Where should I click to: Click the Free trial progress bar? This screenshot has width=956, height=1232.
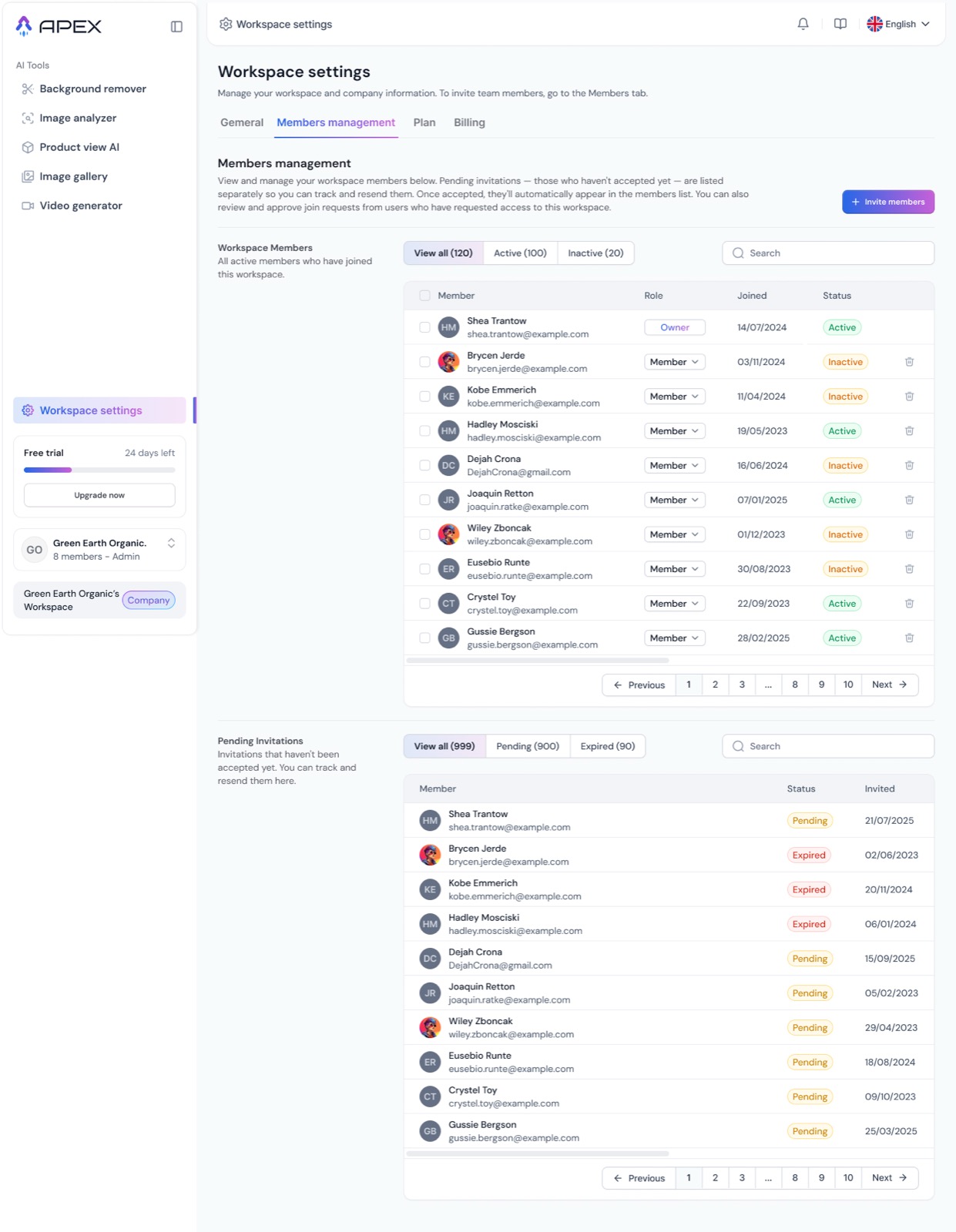coord(99,470)
